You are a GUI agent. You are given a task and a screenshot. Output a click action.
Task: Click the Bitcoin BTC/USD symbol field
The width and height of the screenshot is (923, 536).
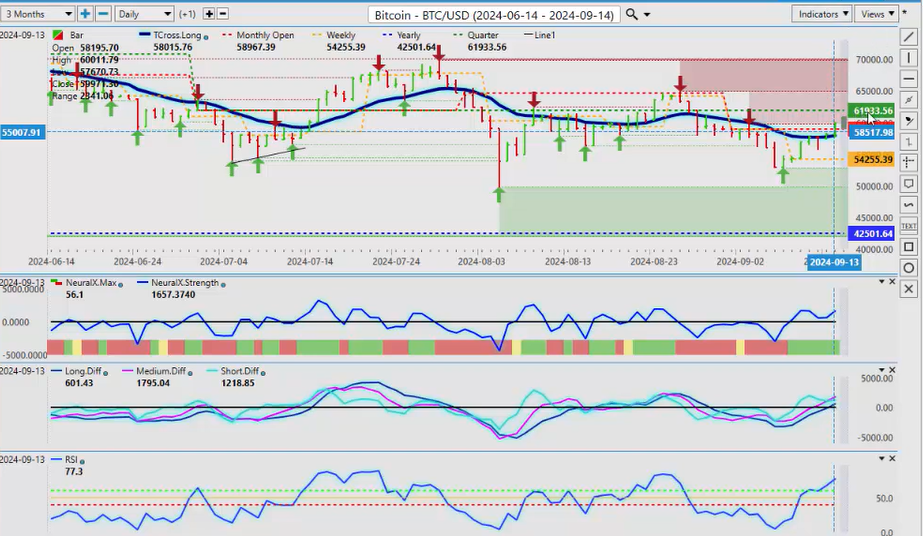pos(494,15)
